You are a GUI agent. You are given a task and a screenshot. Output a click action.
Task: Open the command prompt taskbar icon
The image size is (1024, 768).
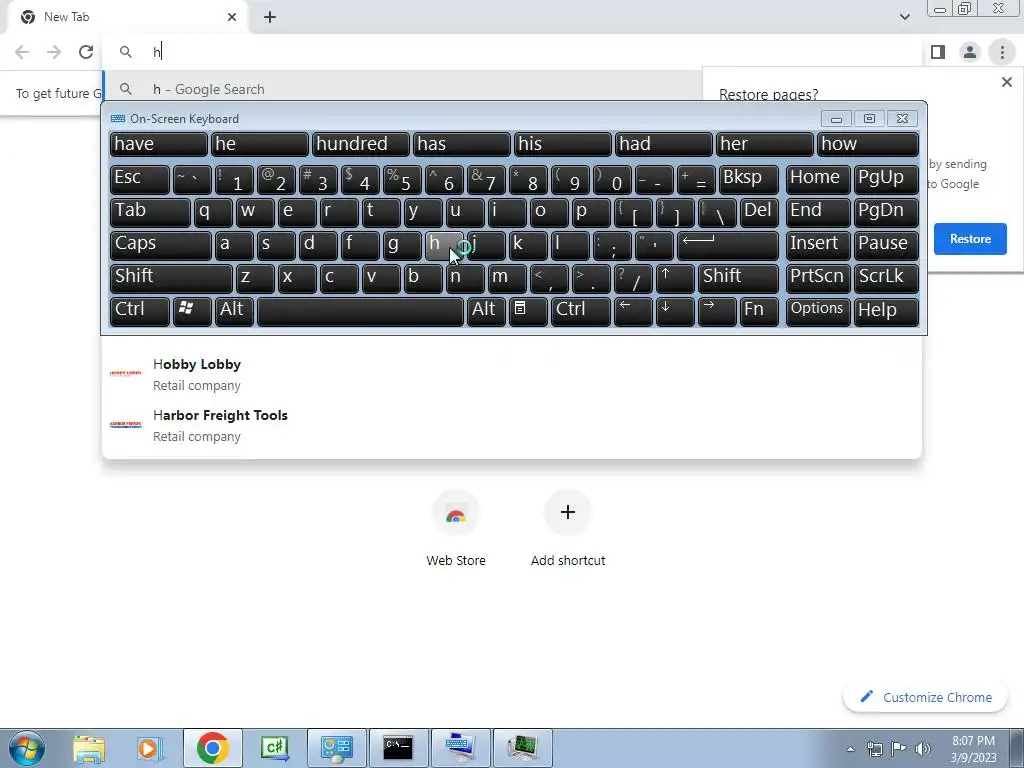(x=398, y=748)
